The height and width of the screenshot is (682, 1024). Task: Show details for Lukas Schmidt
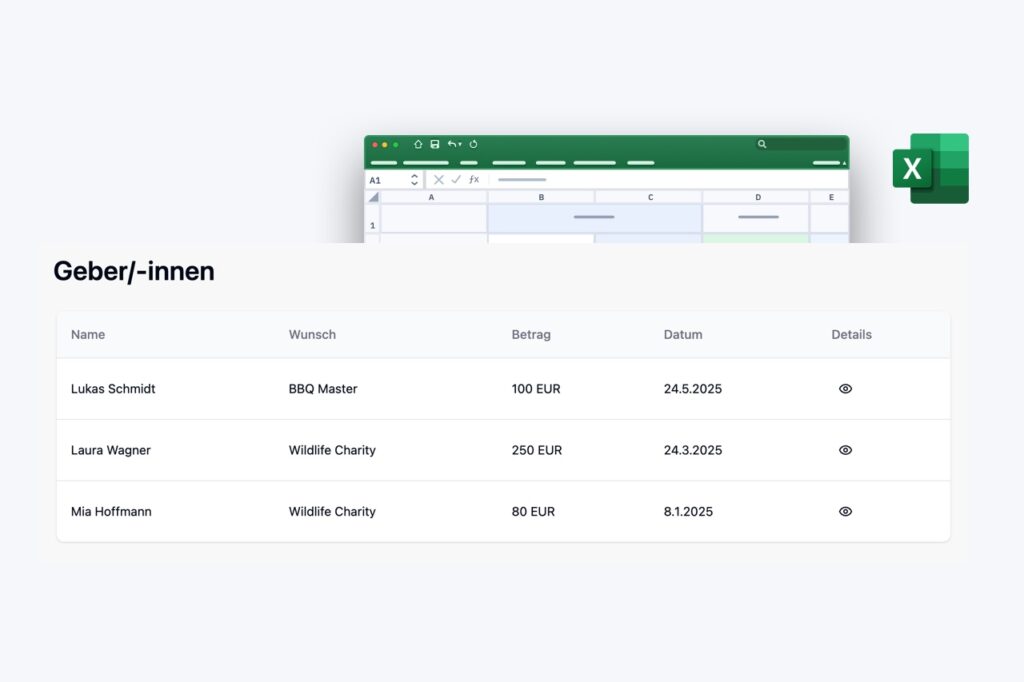845,389
